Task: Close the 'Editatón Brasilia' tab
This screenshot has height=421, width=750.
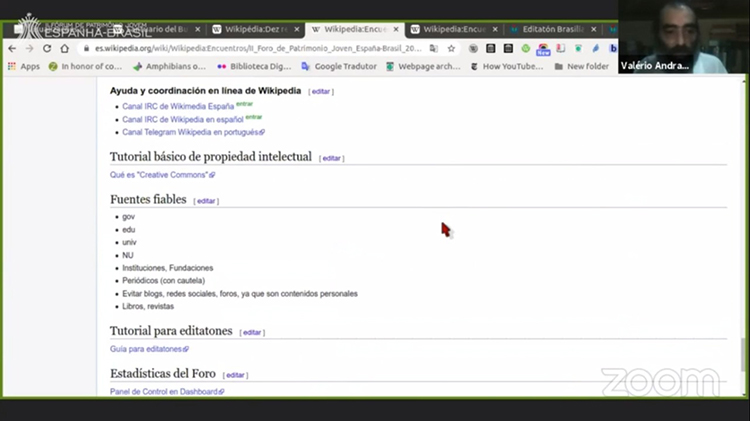Action: point(594,30)
